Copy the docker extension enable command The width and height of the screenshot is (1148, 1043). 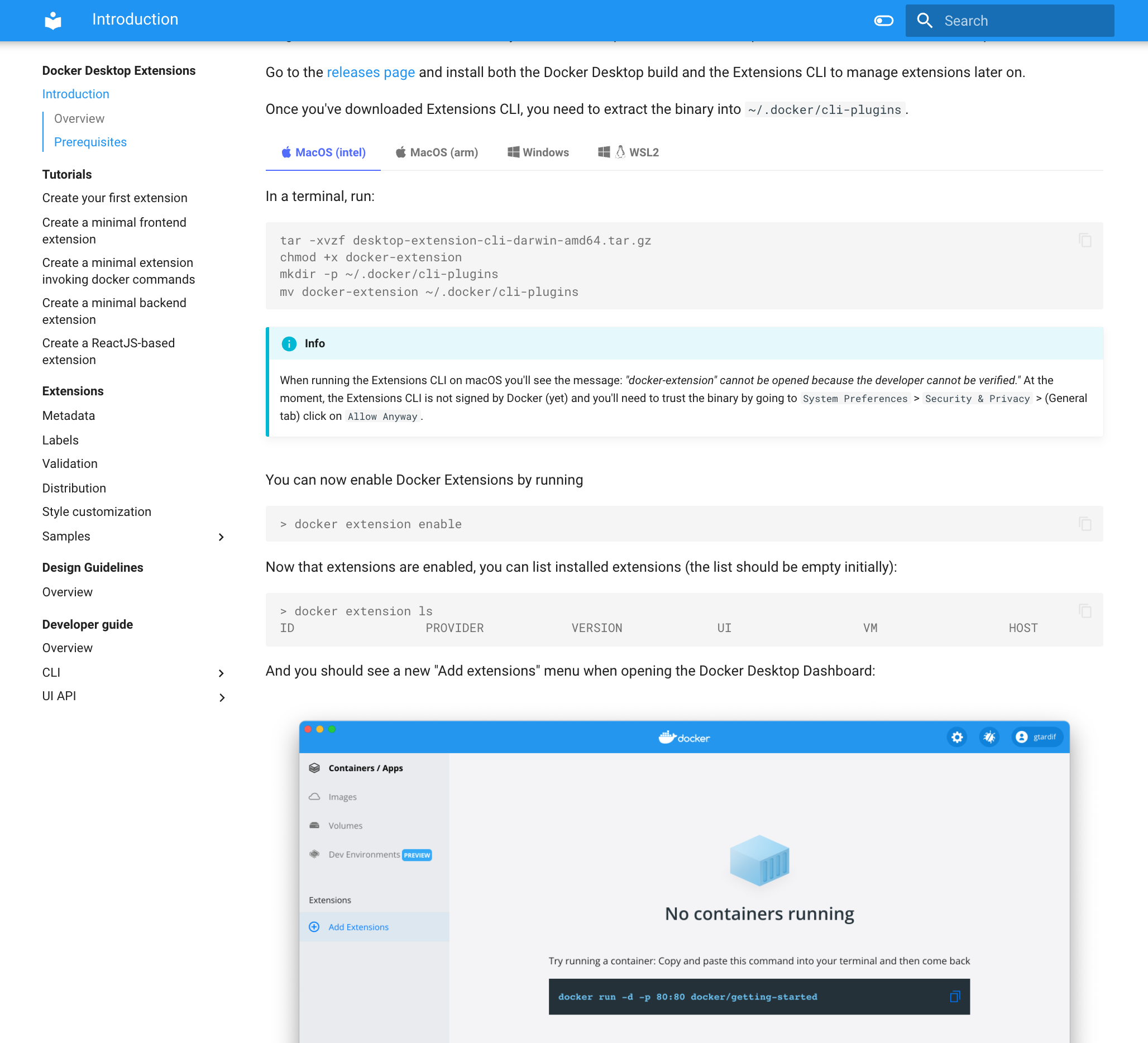[x=1084, y=523]
